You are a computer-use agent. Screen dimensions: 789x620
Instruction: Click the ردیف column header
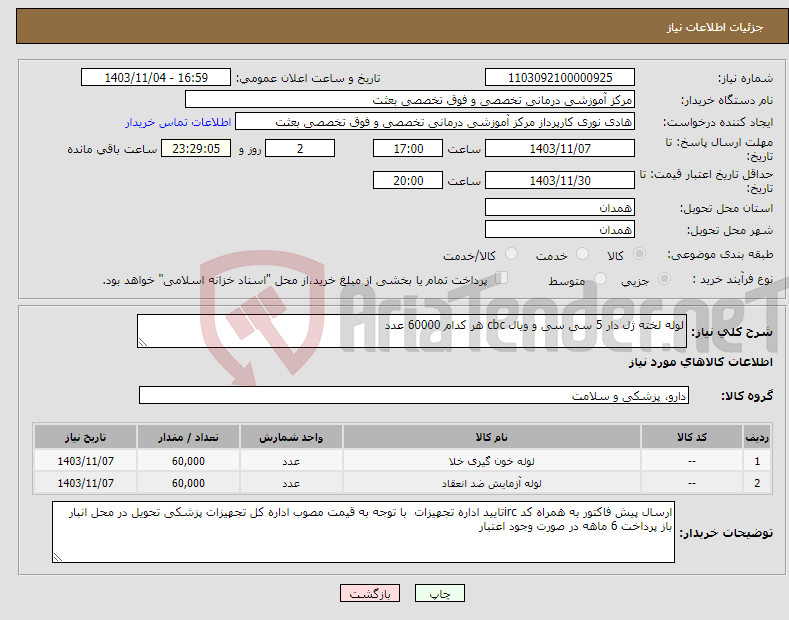point(757,437)
